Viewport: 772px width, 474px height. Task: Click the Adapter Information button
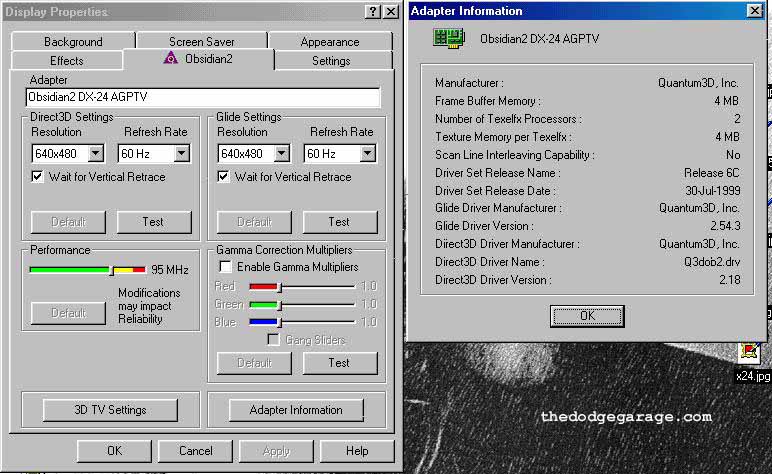(x=296, y=410)
